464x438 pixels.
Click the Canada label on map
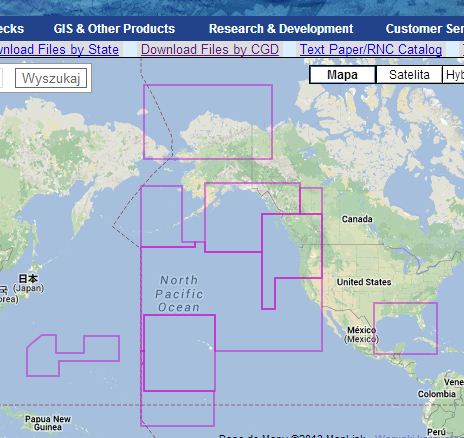(357, 219)
